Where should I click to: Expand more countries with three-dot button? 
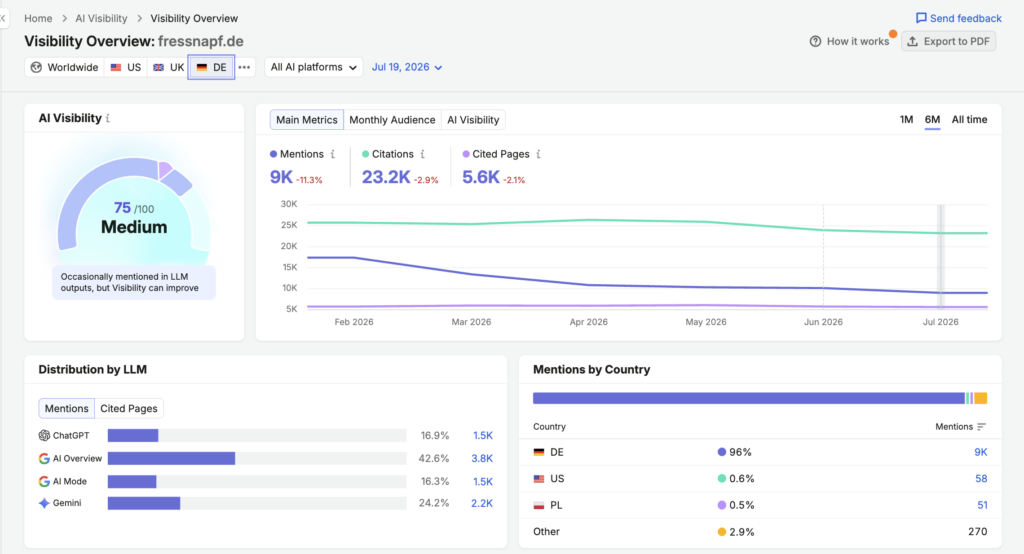tap(244, 67)
